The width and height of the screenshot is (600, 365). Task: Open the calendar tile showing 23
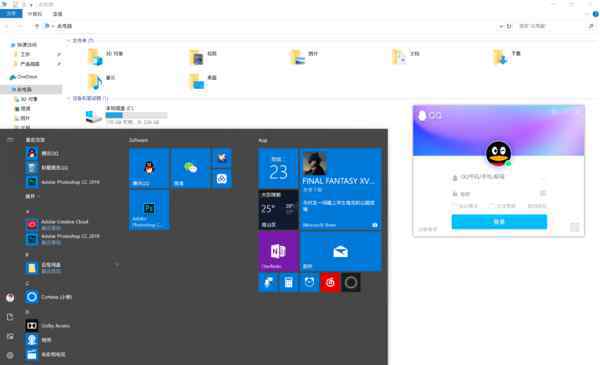click(278, 168)
